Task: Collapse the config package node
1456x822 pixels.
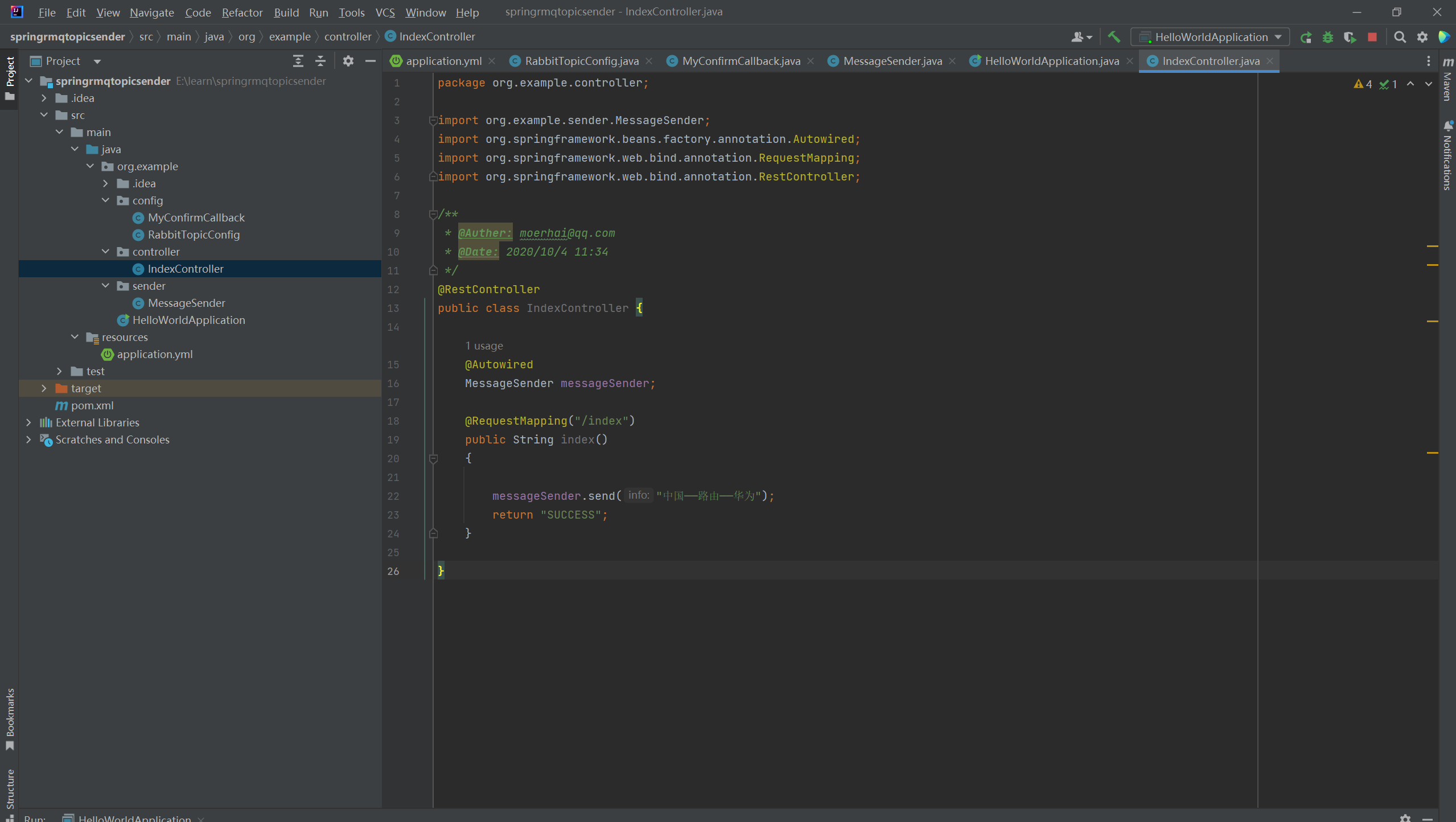Action: (105, 200)
